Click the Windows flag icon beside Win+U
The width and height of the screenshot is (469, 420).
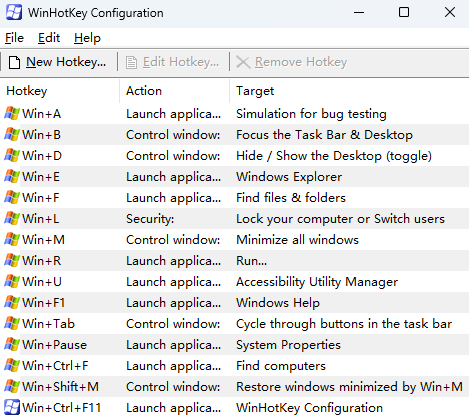pyautogui.click(x=12, y=282)
